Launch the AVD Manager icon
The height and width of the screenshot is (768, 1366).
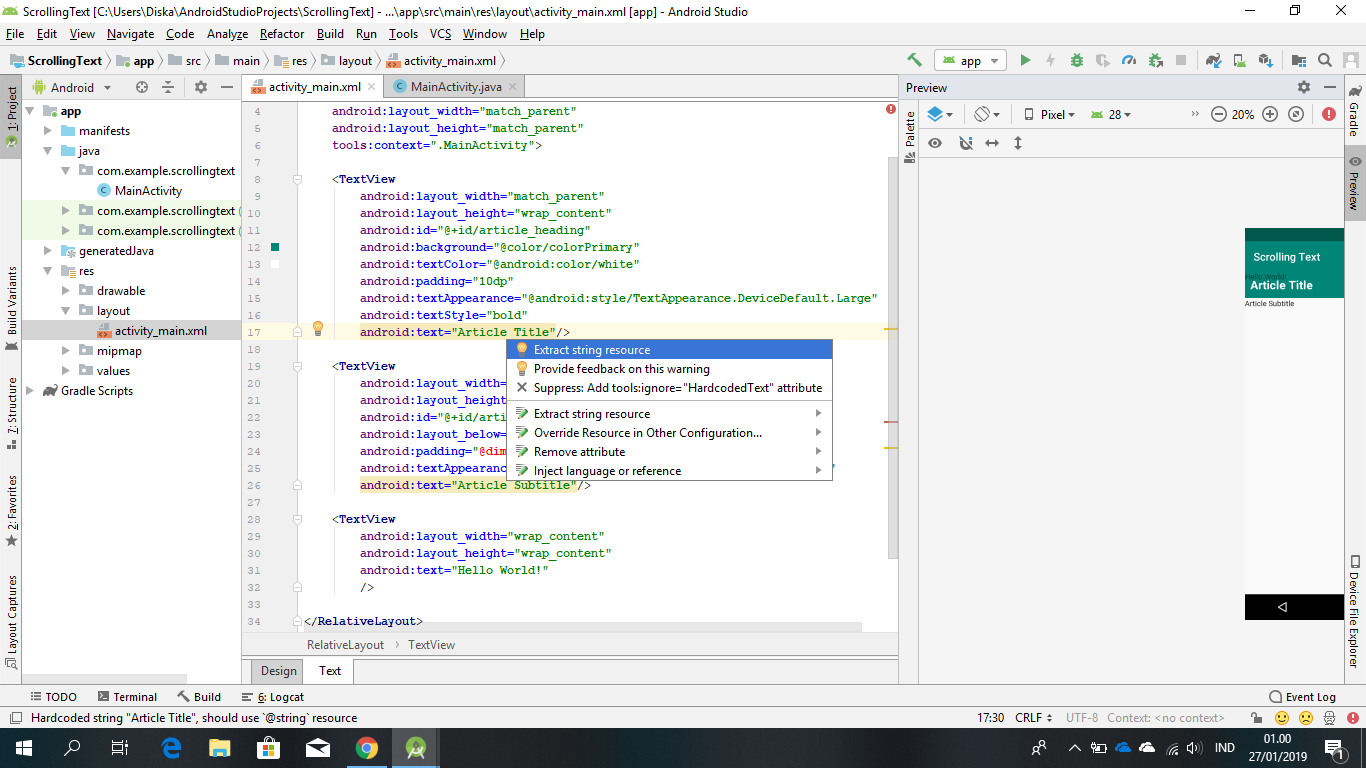1238,60
